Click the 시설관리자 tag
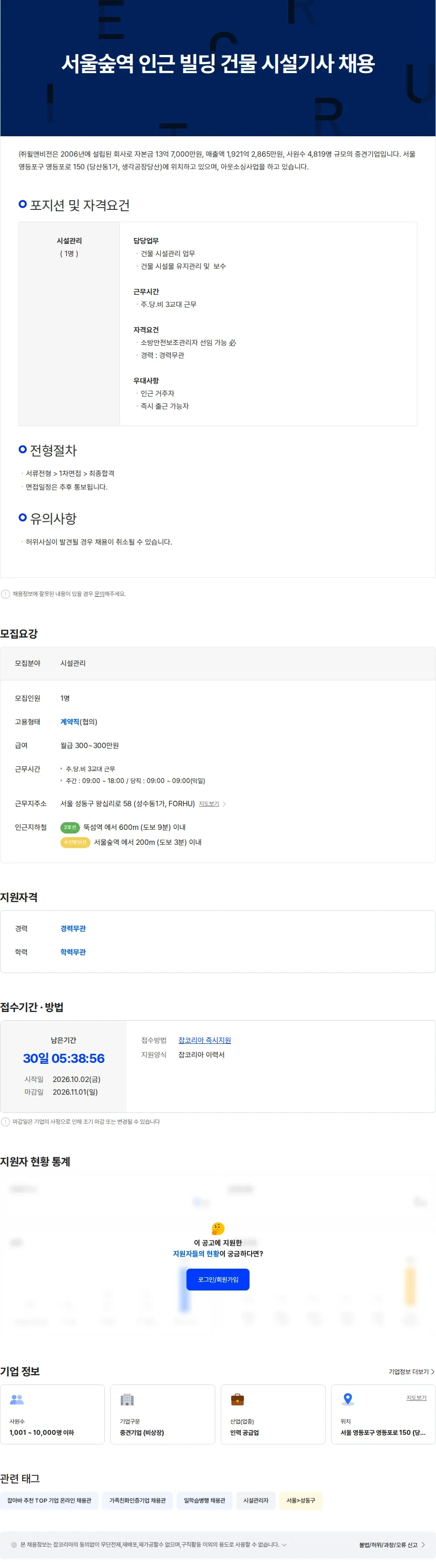436x1568 pixels. (256, 1500)
